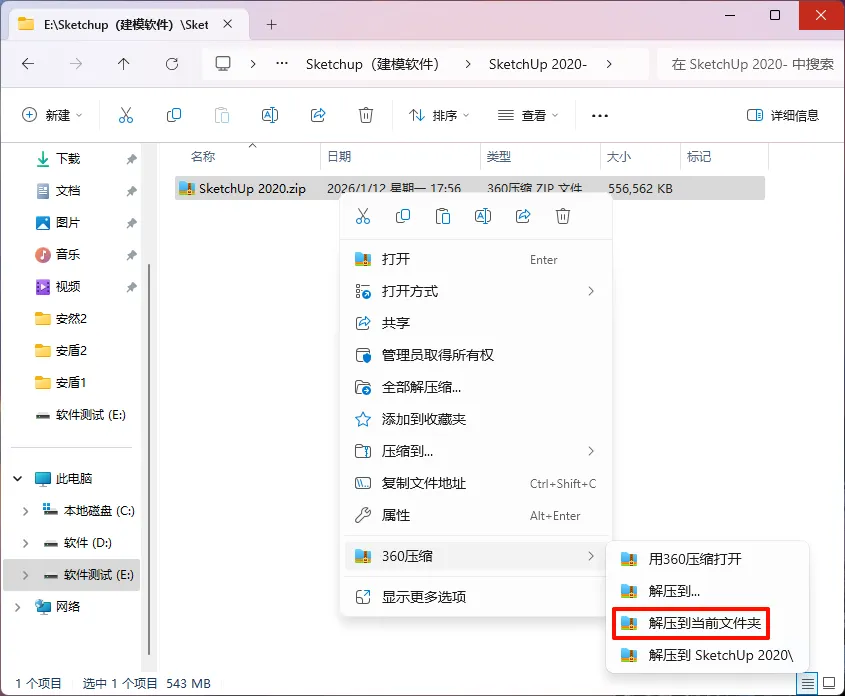Screen dimensions: 845x696
Task: Click the 360压缩 menu entry
Action: pyautogui.click(x=476, y=556)
